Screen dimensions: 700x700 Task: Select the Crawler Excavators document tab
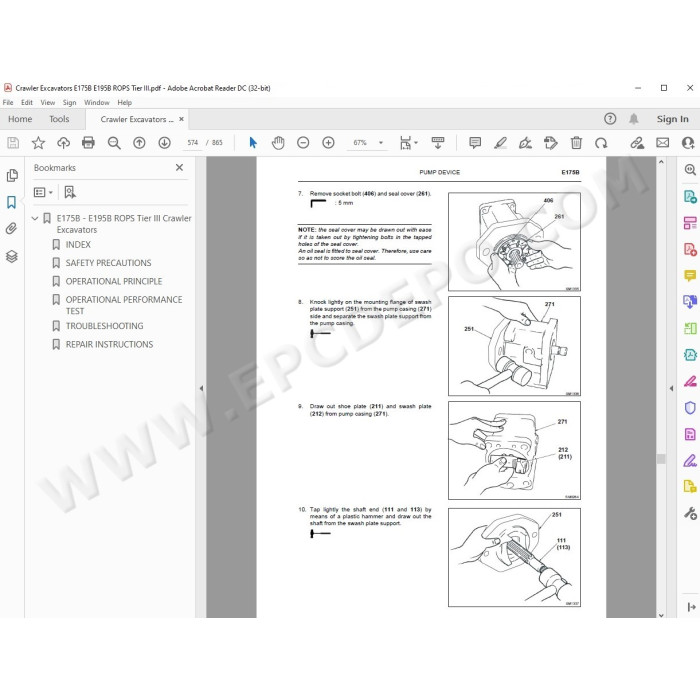pos(137,119)
